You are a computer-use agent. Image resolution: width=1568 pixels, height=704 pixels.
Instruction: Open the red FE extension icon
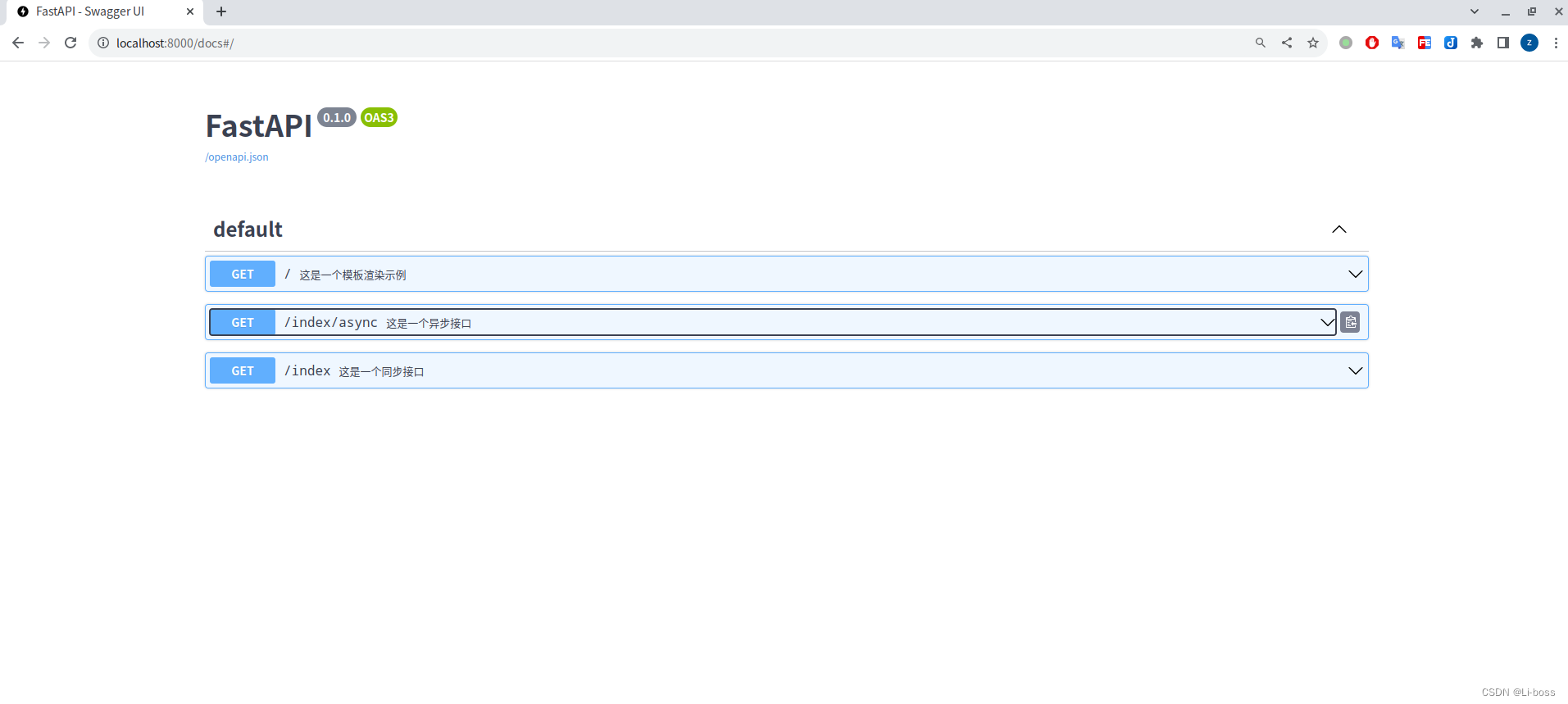1425,43
